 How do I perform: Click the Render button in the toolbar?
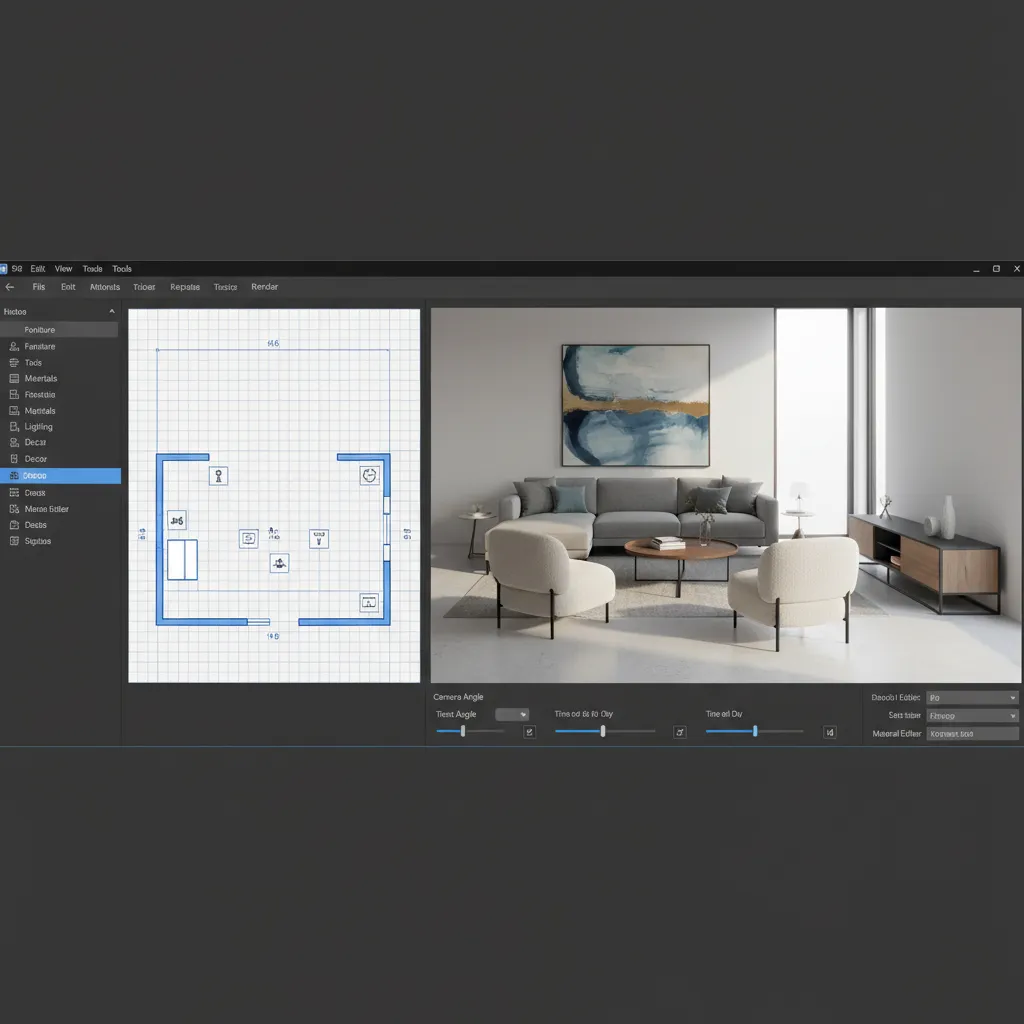(x=264, y=287)
